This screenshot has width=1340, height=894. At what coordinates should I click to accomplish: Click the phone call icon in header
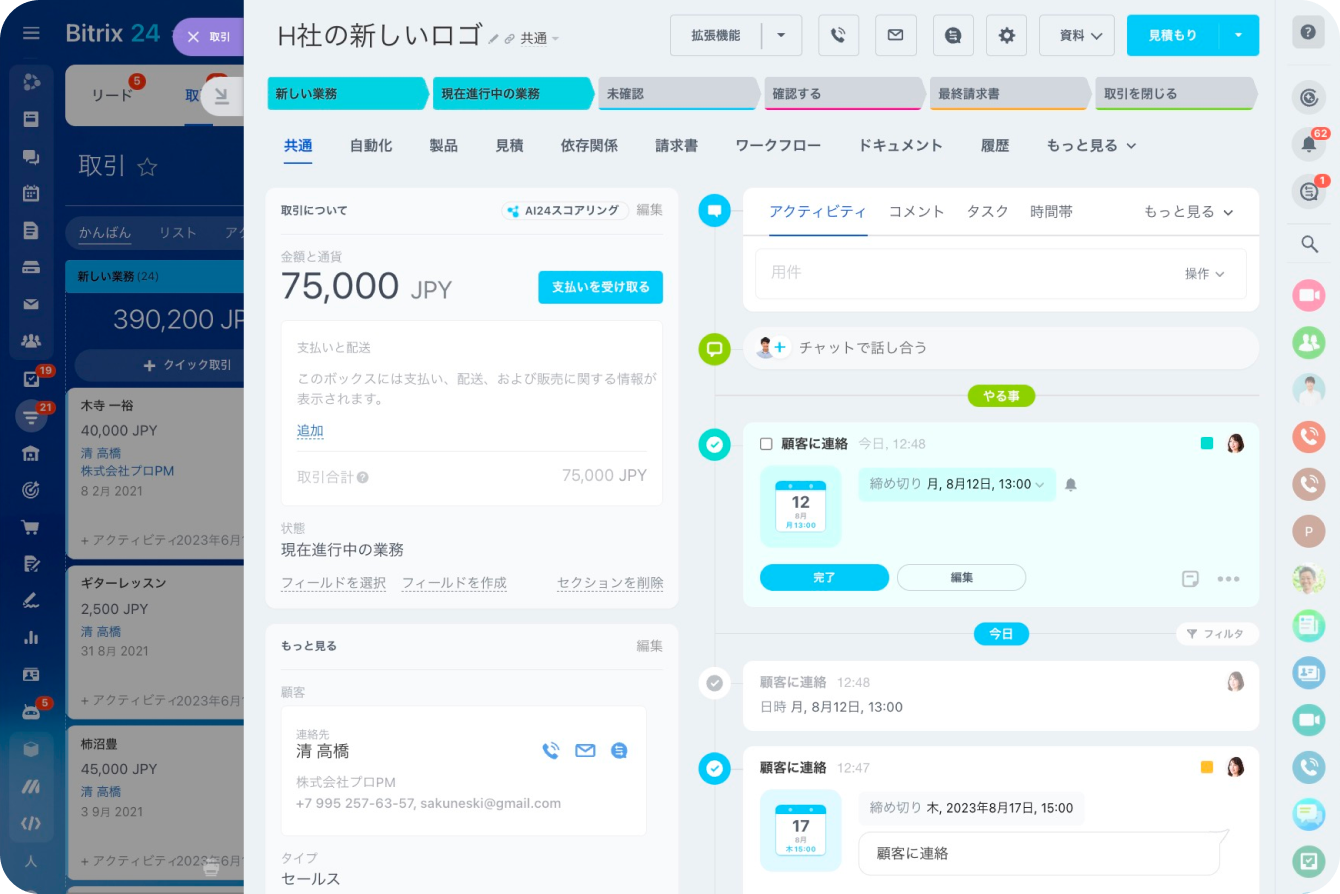[x=838, y=35]
